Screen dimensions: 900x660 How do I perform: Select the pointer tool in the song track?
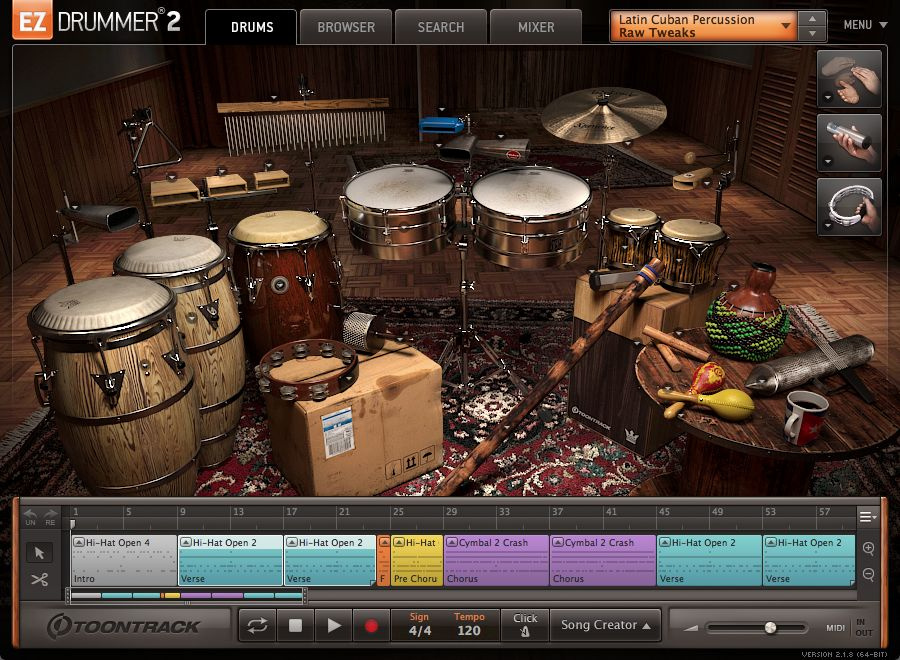40,551
